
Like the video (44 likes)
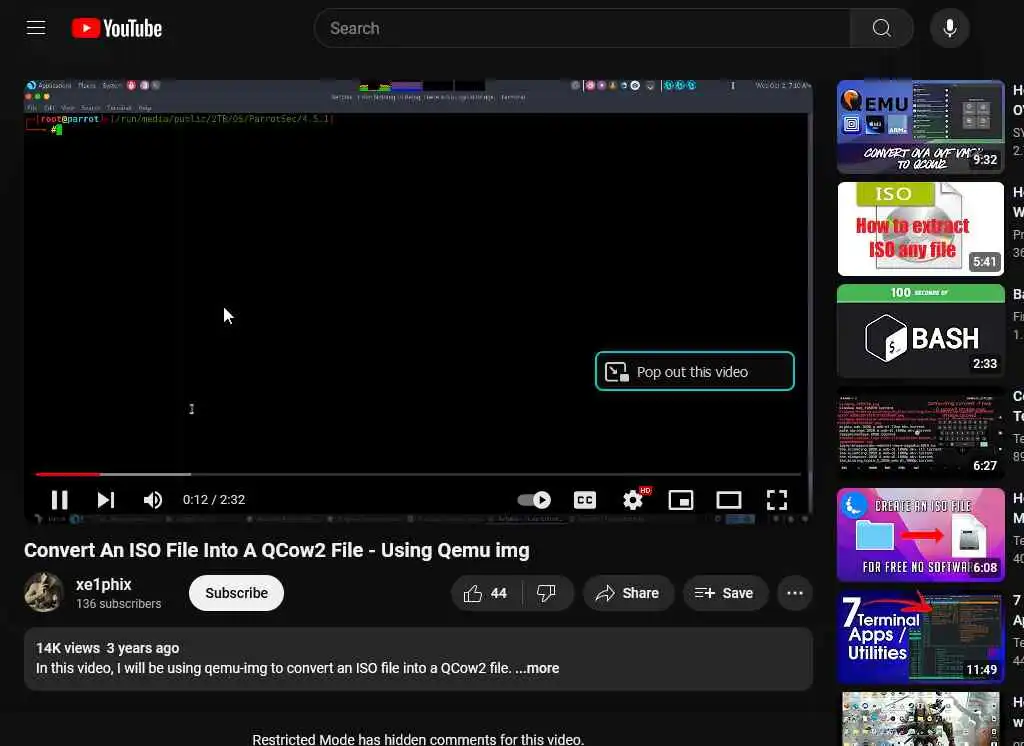[x=487, y=592]
